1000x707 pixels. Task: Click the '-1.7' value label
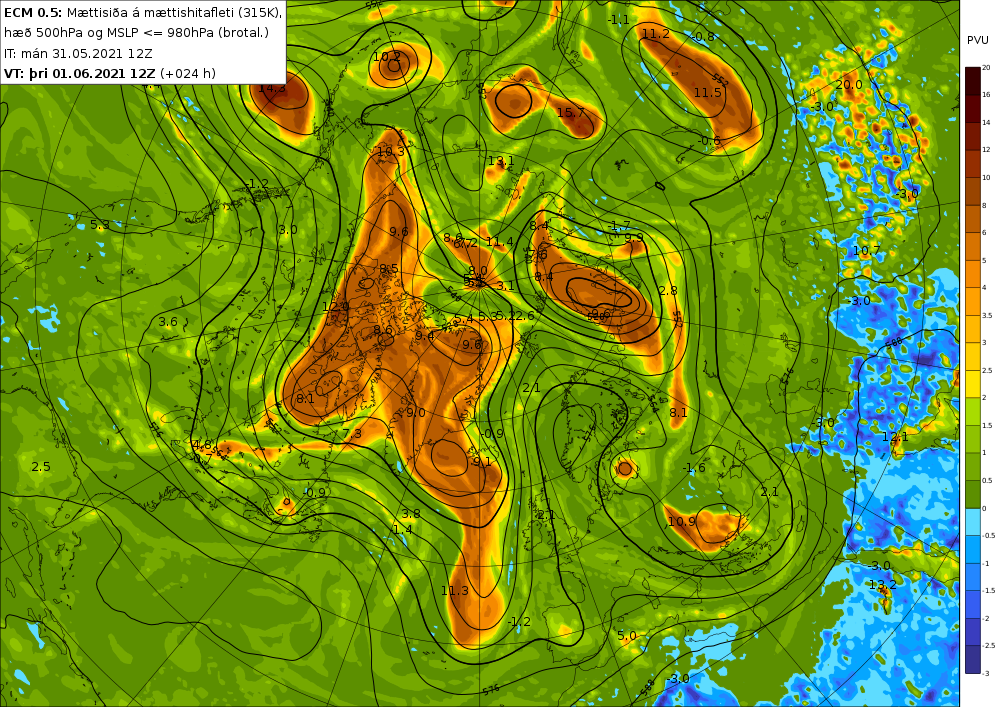point(619,226)
